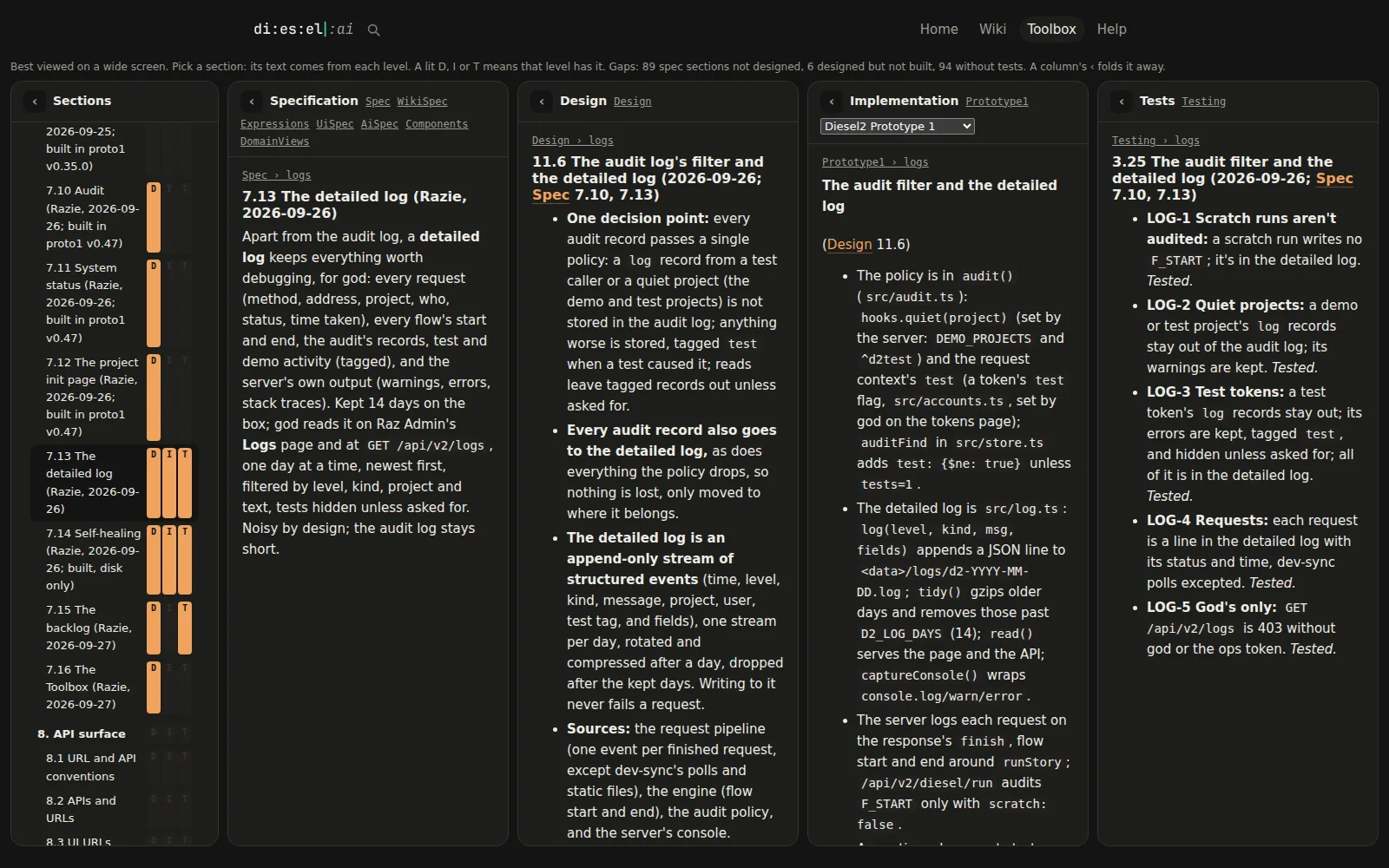Select section 7.11 System status
The height and width of the screenshot is (868, 1389).
tap(92, 303)
